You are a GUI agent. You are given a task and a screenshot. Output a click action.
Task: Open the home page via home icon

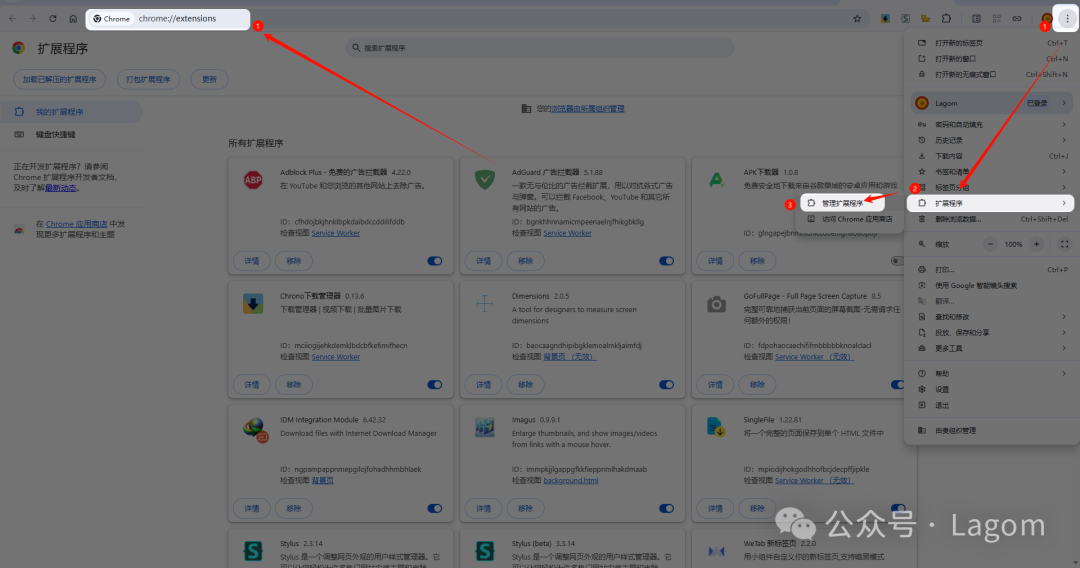click(x=73, y=19)
